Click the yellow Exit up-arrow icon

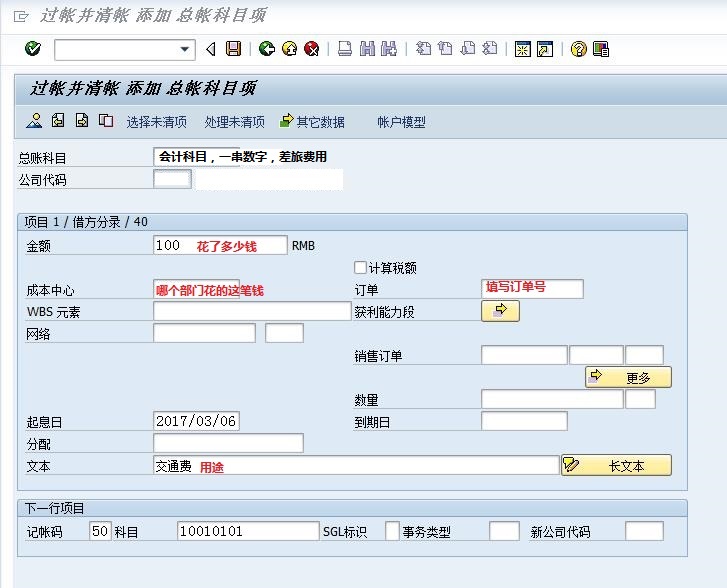(x=290, y=48)
